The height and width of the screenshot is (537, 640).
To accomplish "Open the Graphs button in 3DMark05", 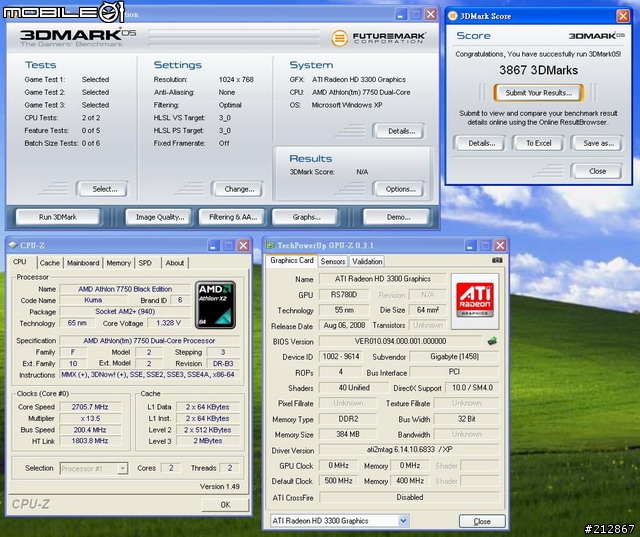I will 306,217.
